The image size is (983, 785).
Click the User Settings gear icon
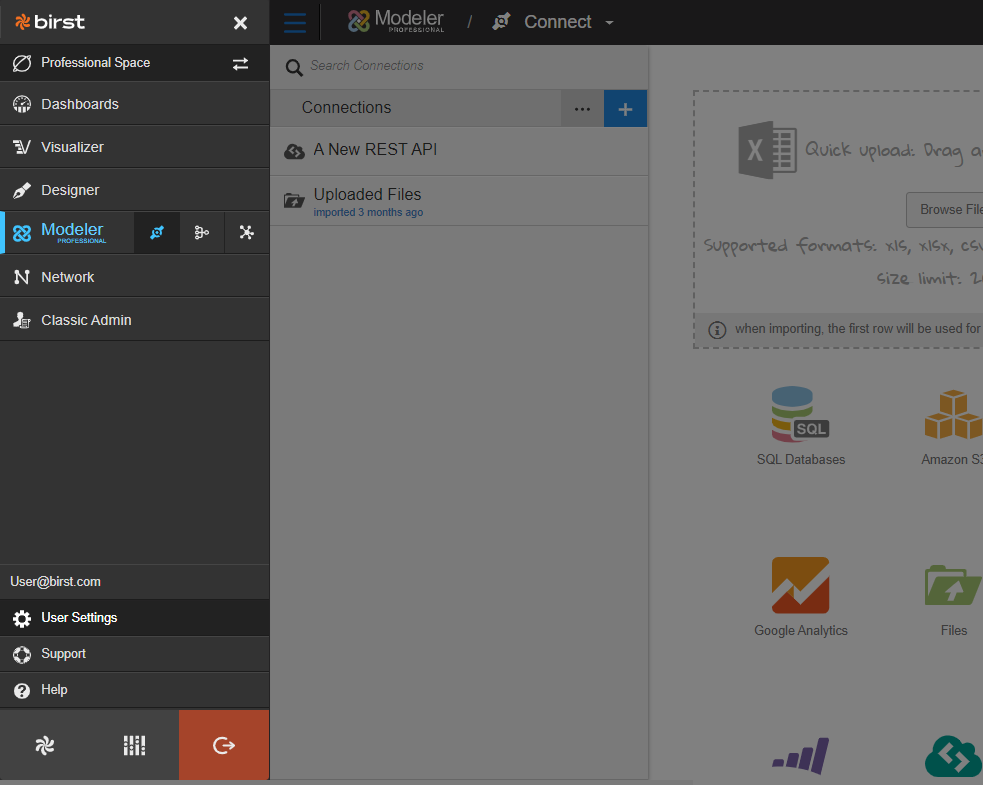[x=22, y=619]
